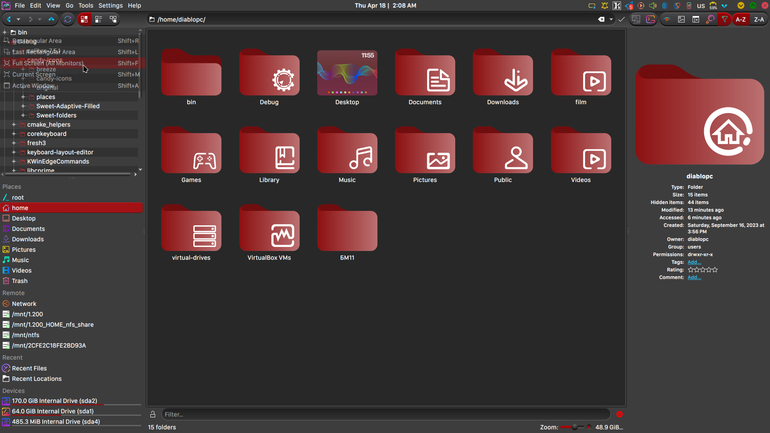This screenshot has width=770, height=433.
Task: Adjust the Zoom slider in status bar
Action: pos(573,427)
